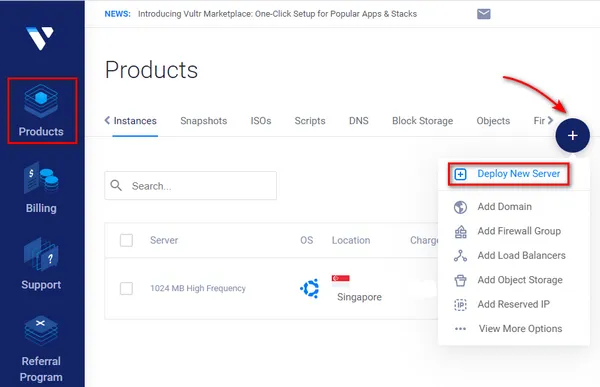Switch to the Objects tab
The image size is (600, 387).
(493, 121)
